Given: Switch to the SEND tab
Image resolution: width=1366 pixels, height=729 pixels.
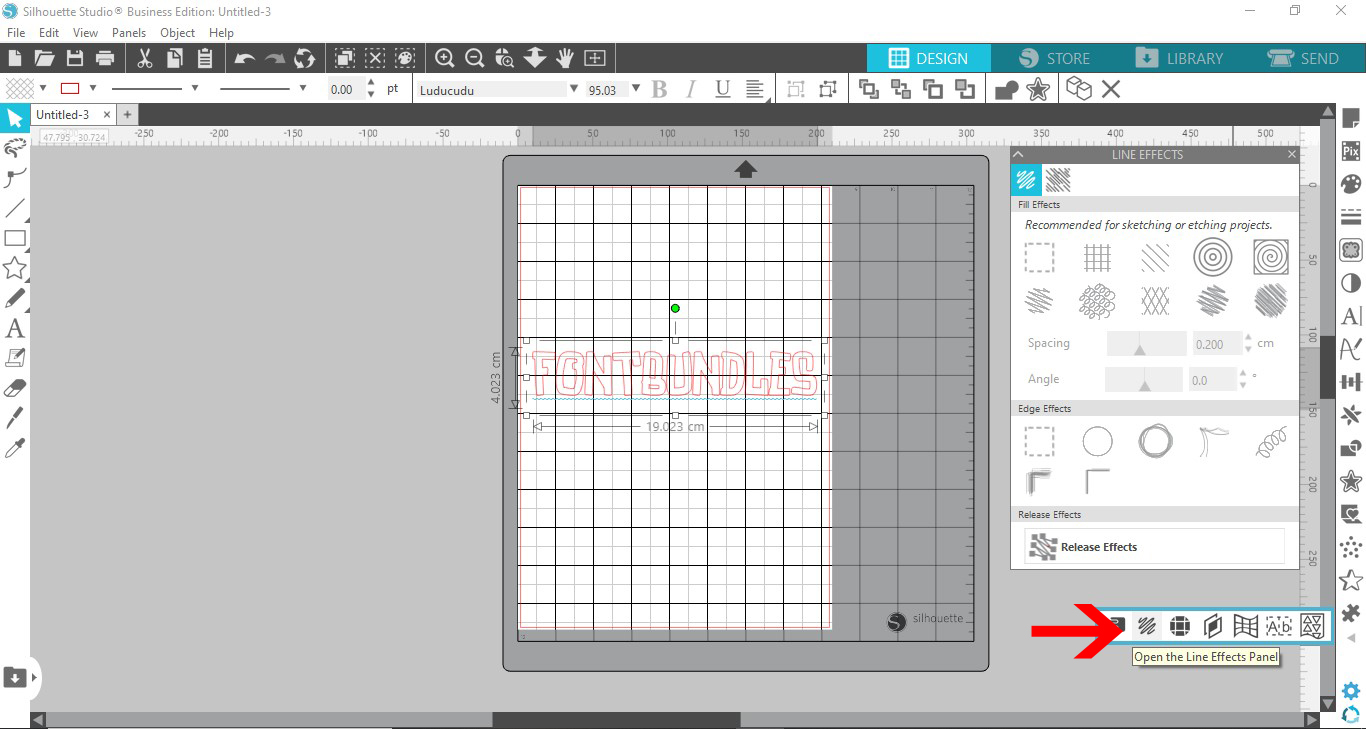Looking at the screenshot, I should click(x=1303, y=58).
